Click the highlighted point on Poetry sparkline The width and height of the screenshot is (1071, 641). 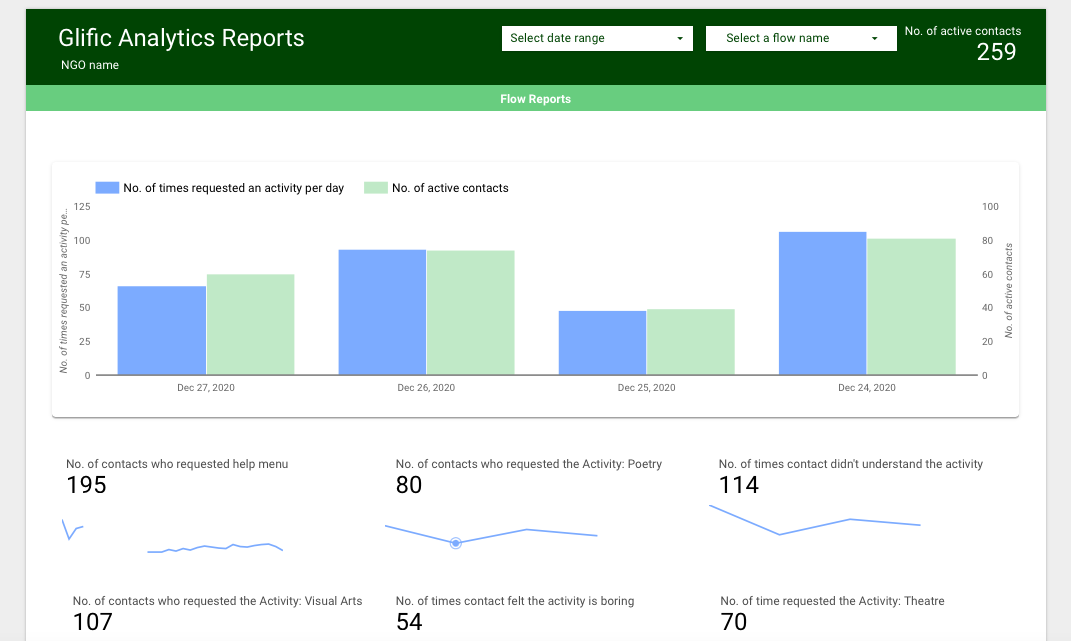click(x=456, y=543)
